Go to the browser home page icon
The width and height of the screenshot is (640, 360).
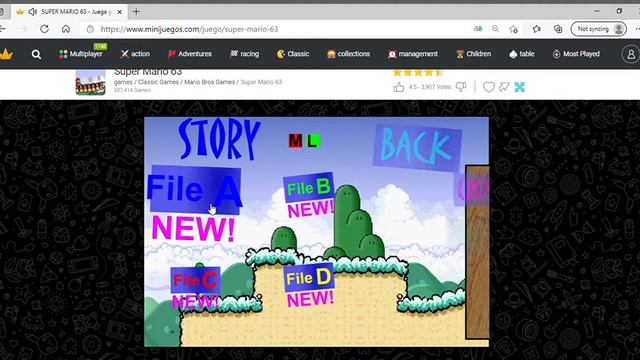pyautogui.click(x=66, y=29)
